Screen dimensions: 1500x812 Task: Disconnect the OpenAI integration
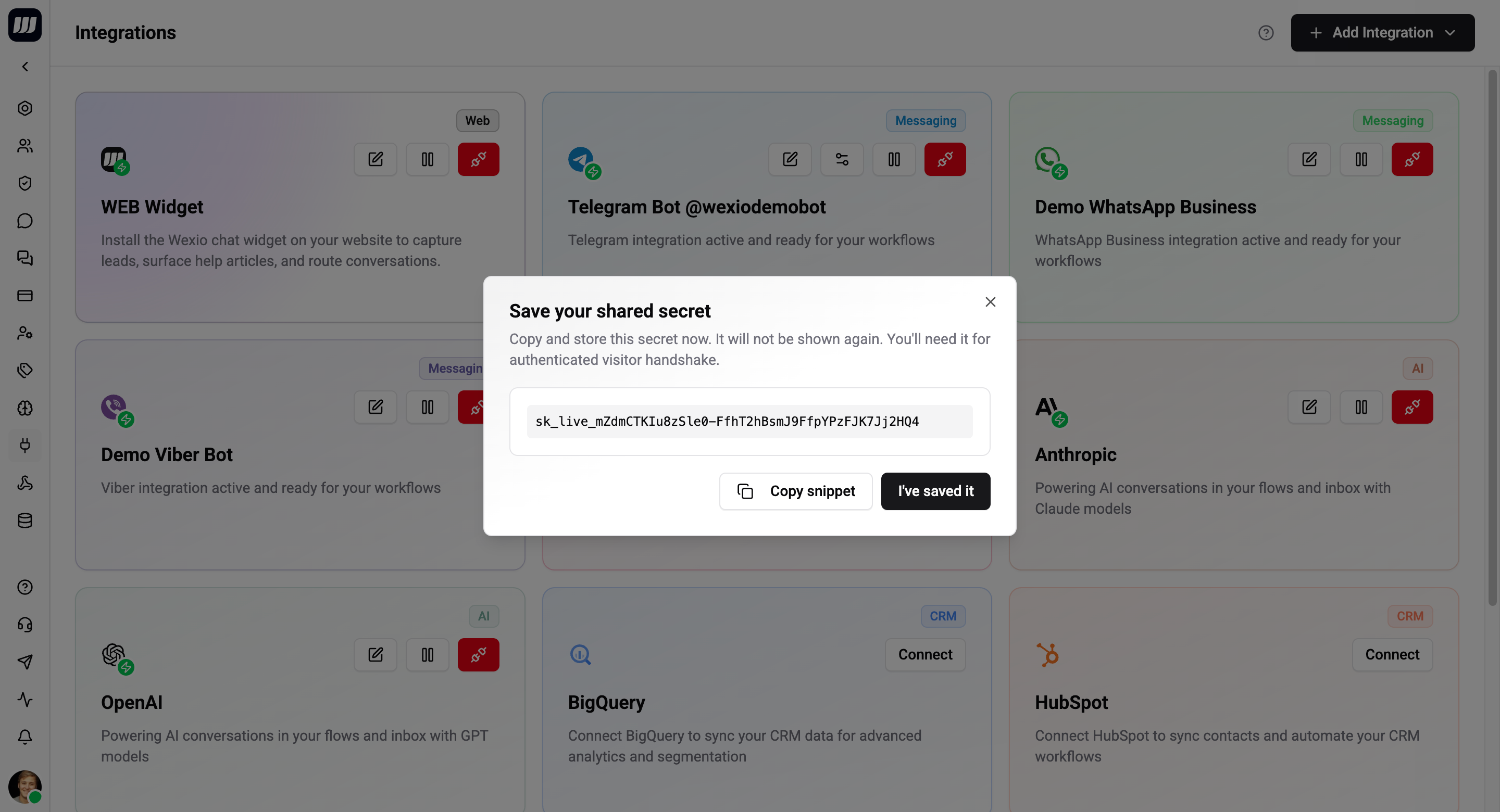point(478,655)
